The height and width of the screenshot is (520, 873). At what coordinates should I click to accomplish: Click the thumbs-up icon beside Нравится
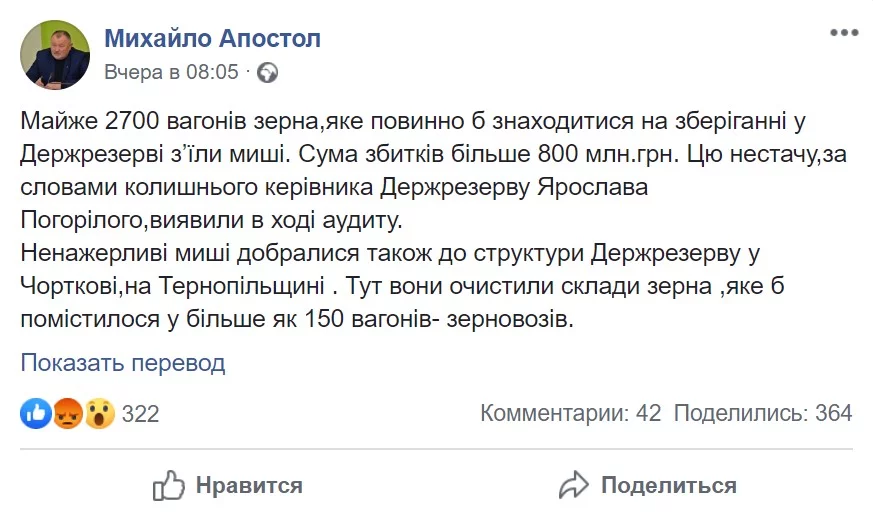pos(169,486)
